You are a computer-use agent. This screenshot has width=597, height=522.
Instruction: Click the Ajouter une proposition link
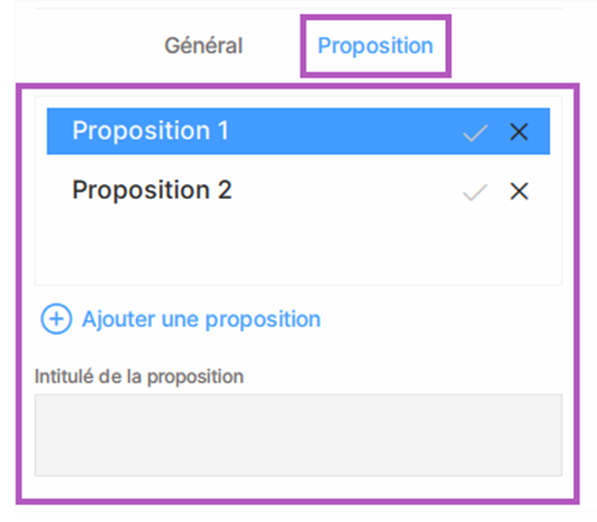tap(201, 319)
